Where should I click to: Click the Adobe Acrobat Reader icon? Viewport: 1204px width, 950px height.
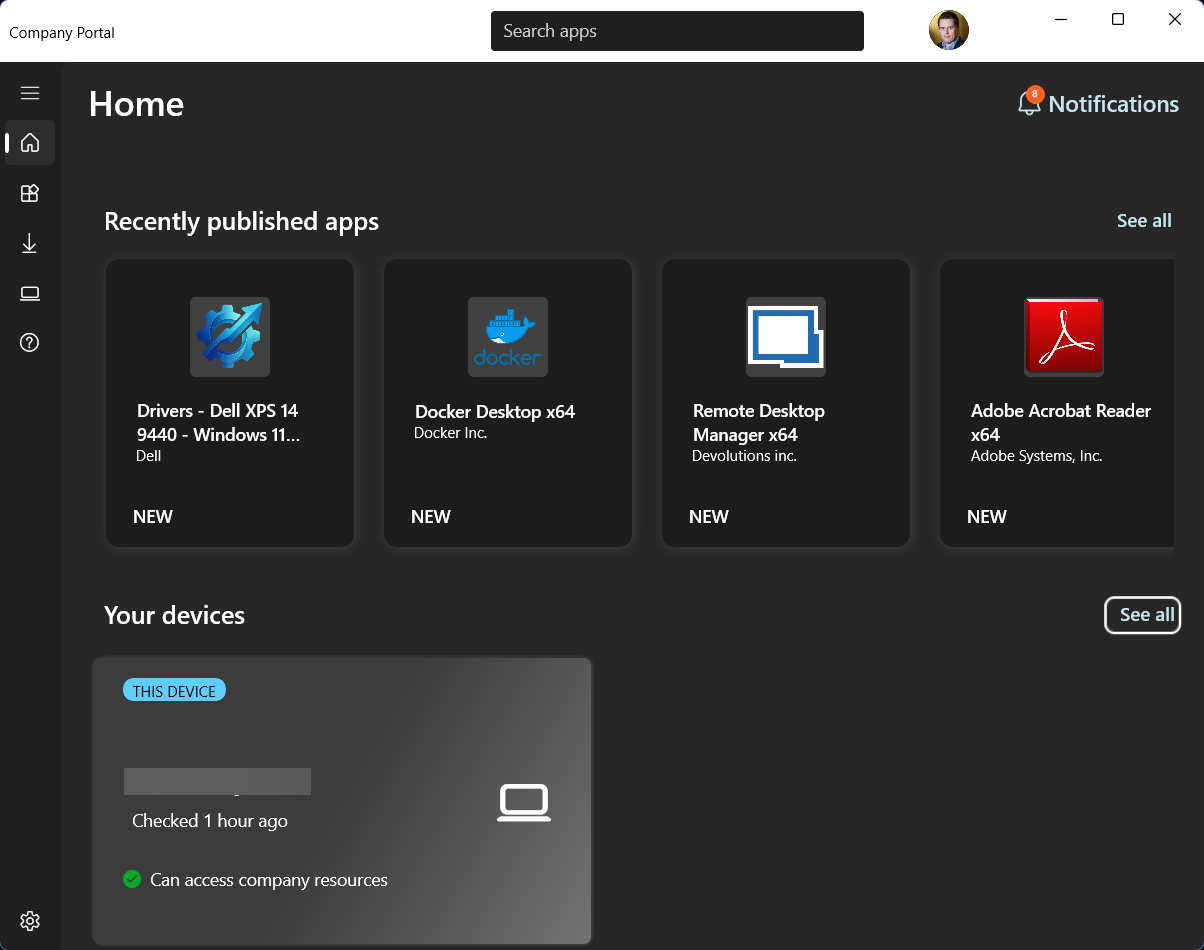click(1064, 337)
